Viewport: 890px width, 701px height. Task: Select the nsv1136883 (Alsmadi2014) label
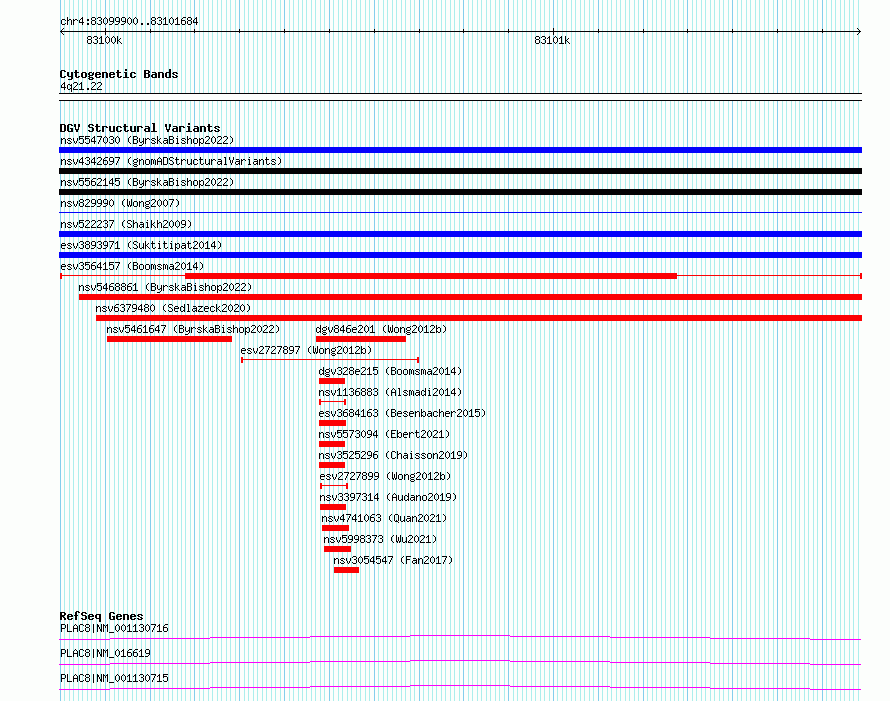point(390,392)
